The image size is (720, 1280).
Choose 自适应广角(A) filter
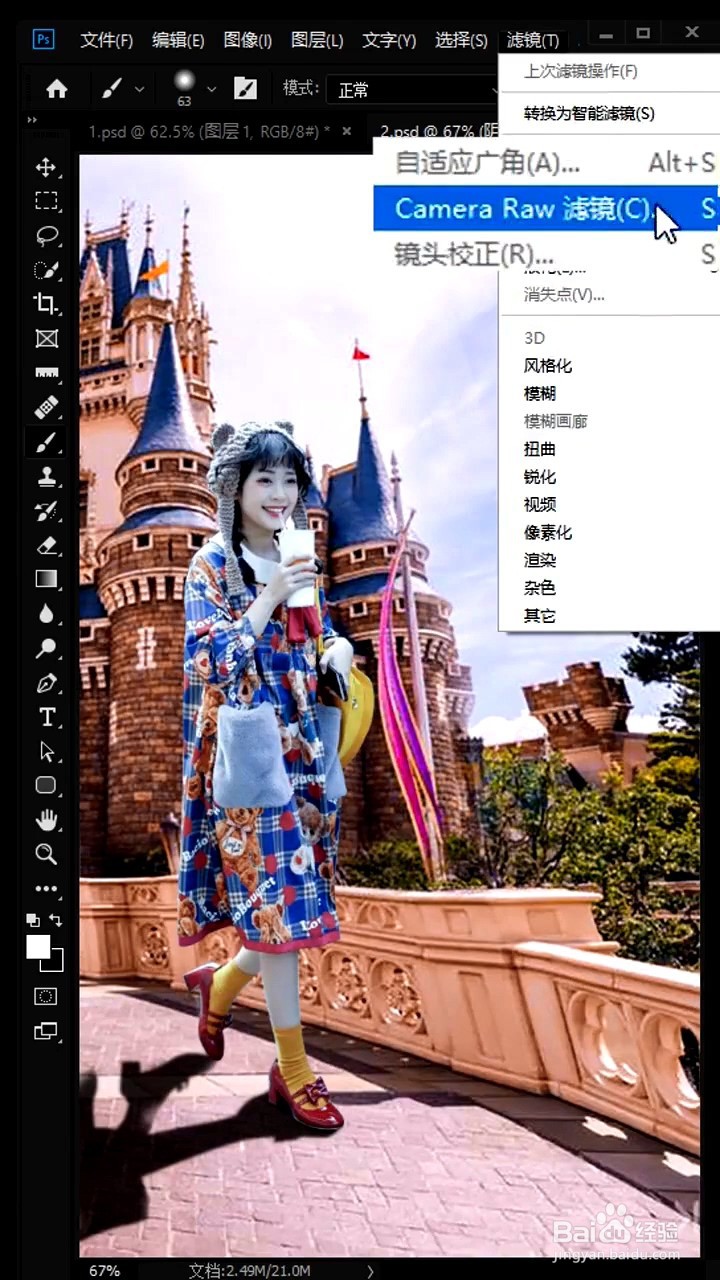pos(545,163)
